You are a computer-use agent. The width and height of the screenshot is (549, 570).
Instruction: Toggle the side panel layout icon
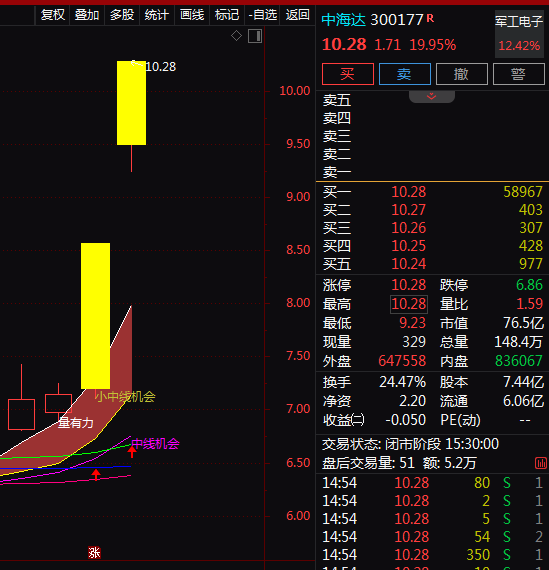coord(255,36)
